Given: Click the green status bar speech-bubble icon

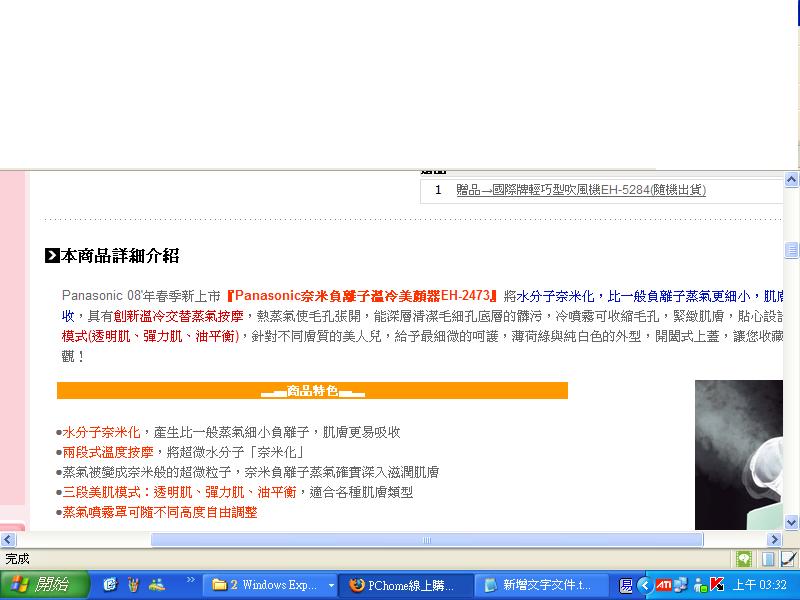Looking at the screenshot, I should click(x=744, y=559).
